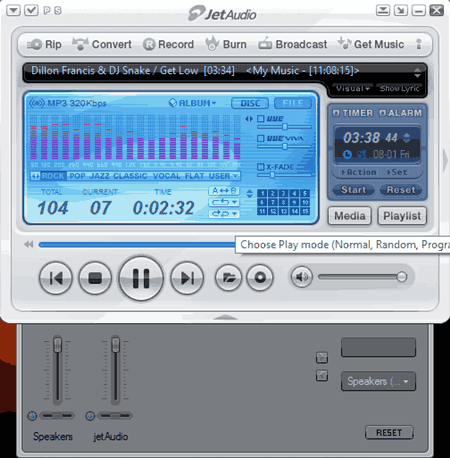Click the diagonal arrow button in the title bar
450x458 pixels.
tap(401, 10)
